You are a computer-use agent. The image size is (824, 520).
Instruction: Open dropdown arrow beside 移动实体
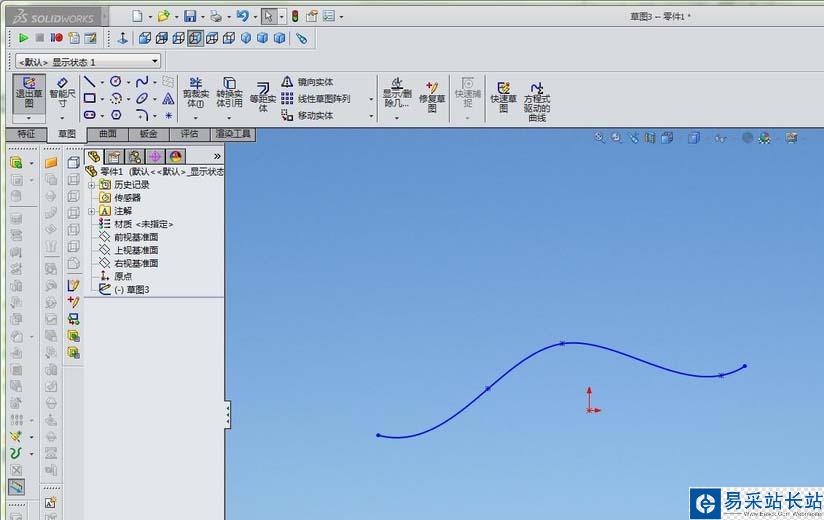(x=371, y=116)
